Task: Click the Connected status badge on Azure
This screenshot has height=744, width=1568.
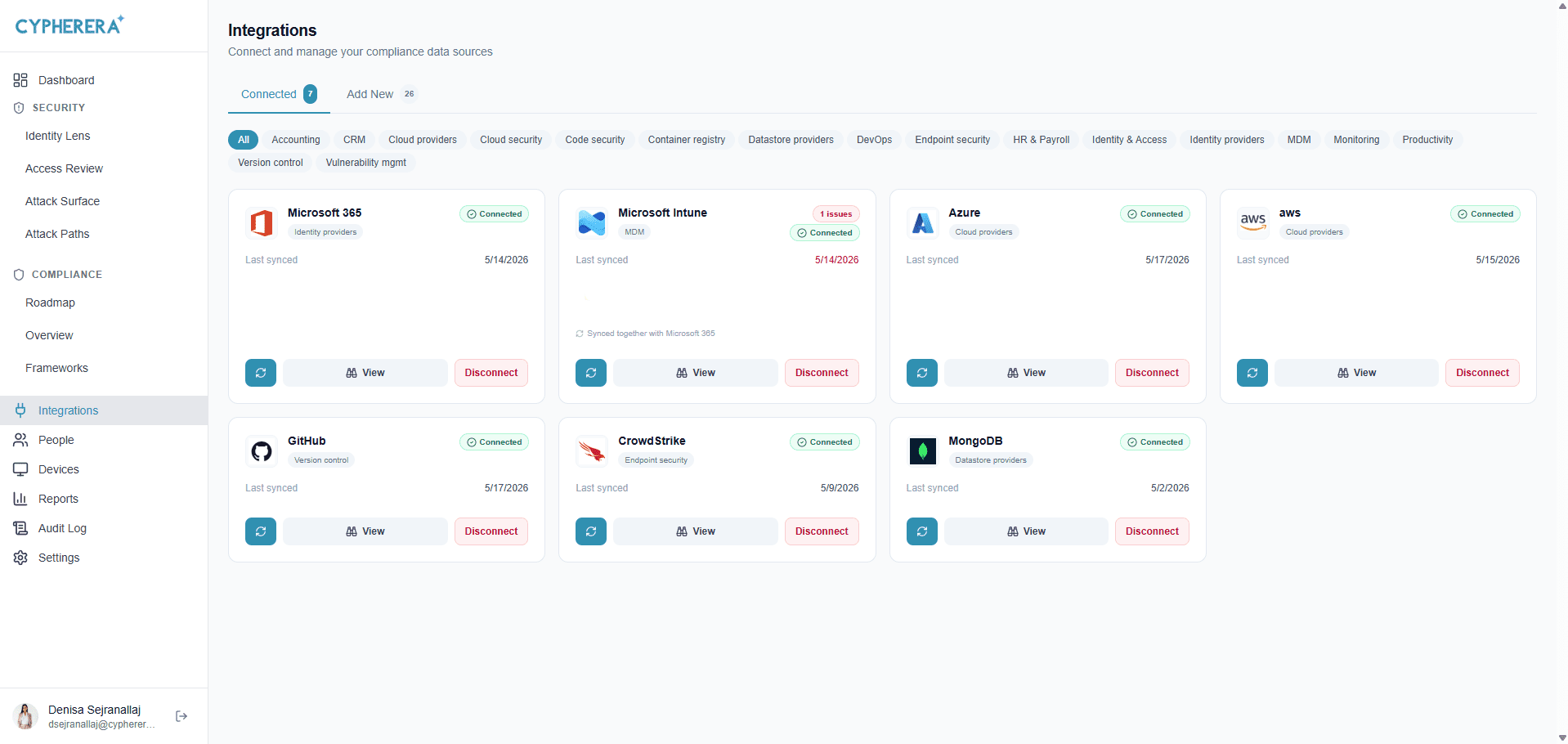Action: pyautogui.click(x=1155, y=214)
